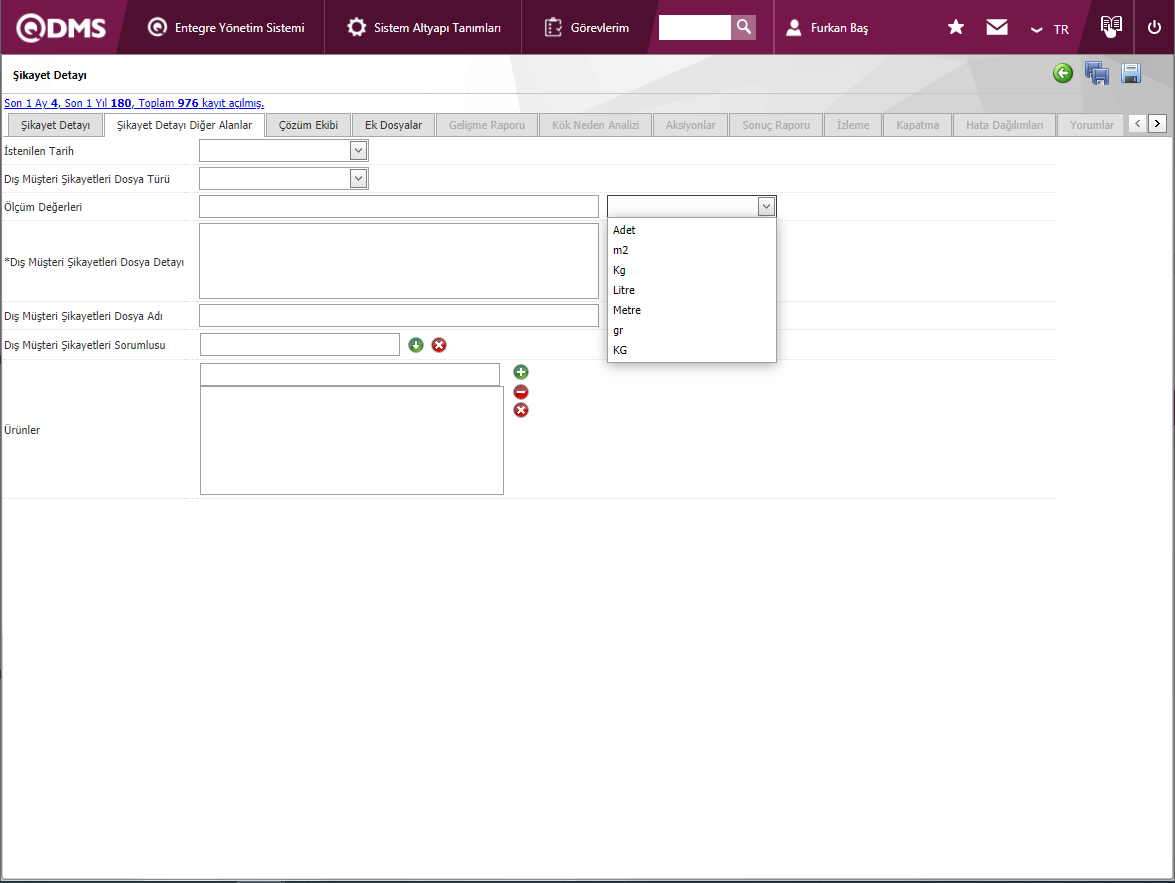This screenshot has height=883, width=1175.
Task: Click the power logout icon
Action: pos(1154,28)
